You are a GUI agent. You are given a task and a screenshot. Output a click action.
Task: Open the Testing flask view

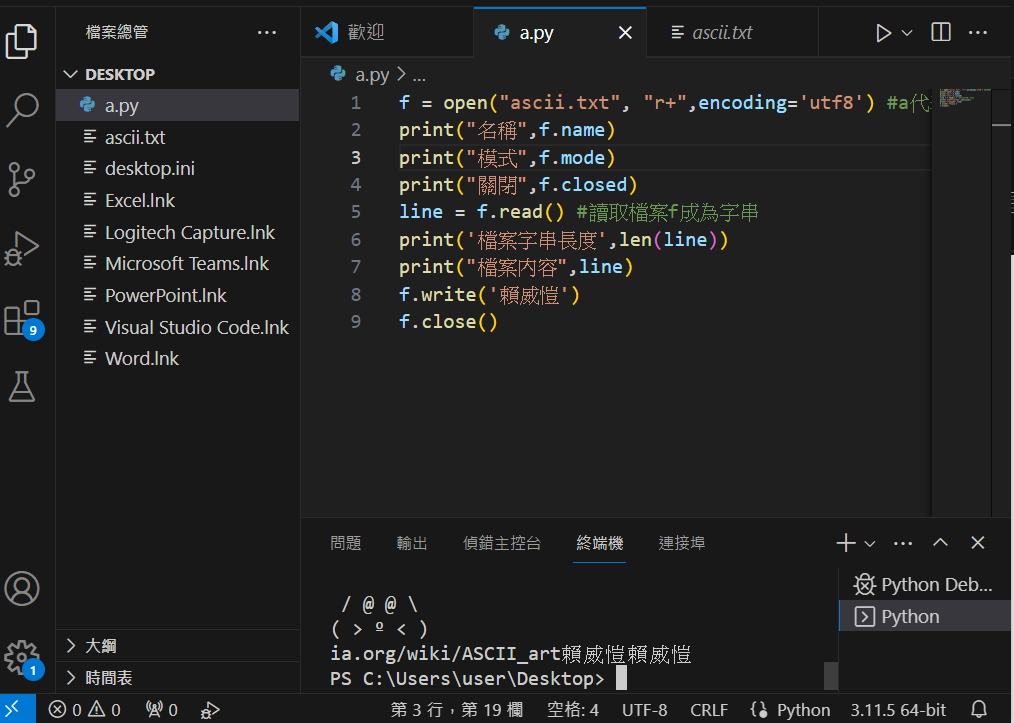(x=21, y=387)
